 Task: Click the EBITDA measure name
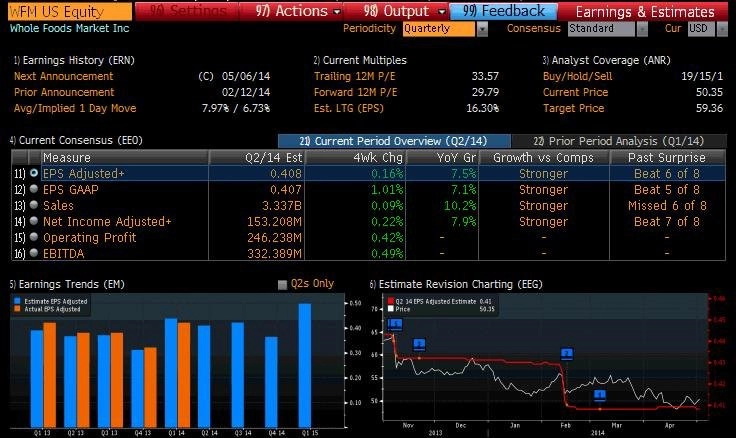tap(63, 254)
